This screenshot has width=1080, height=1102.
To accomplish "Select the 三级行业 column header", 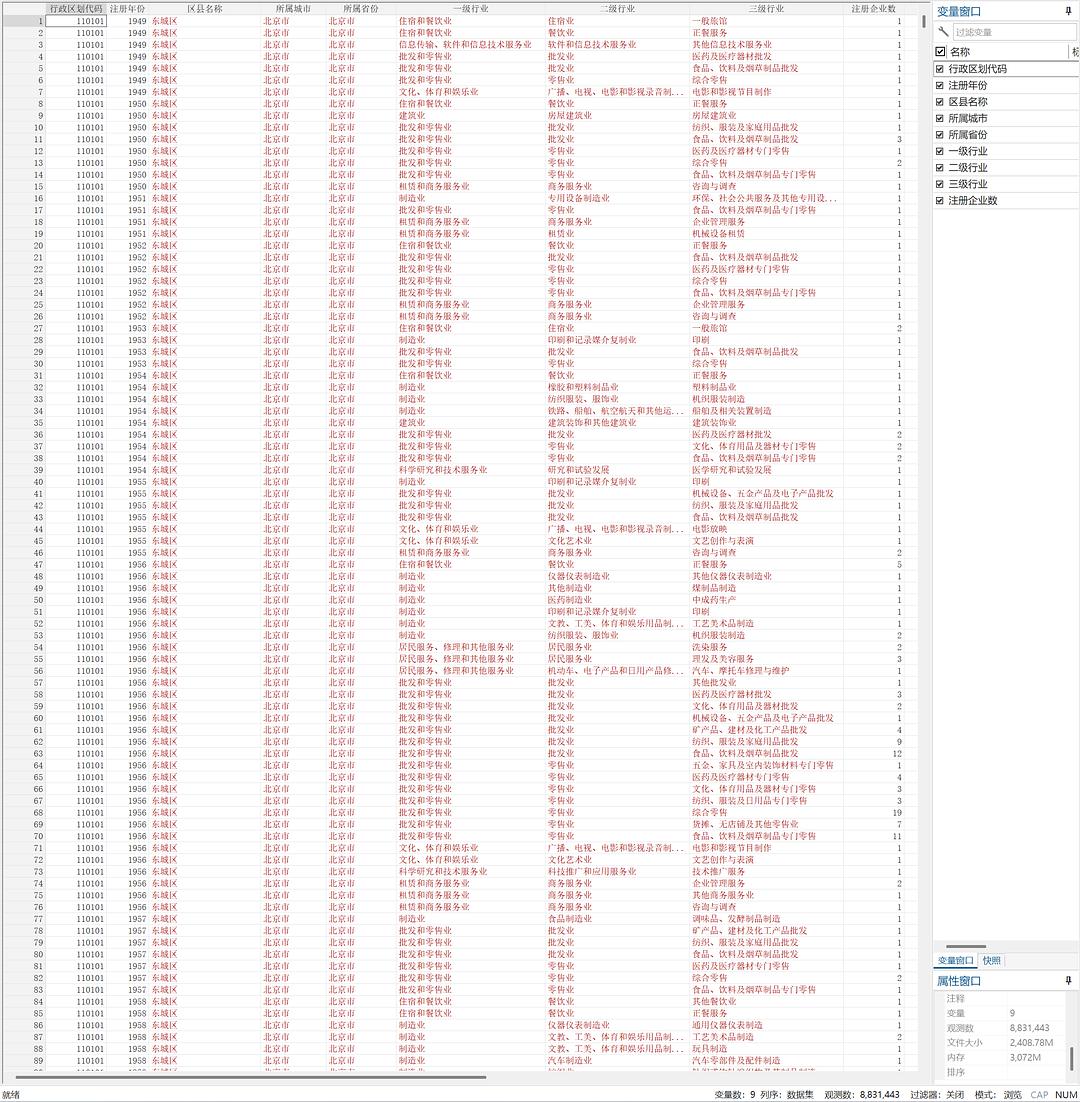I will pos(765,8).
